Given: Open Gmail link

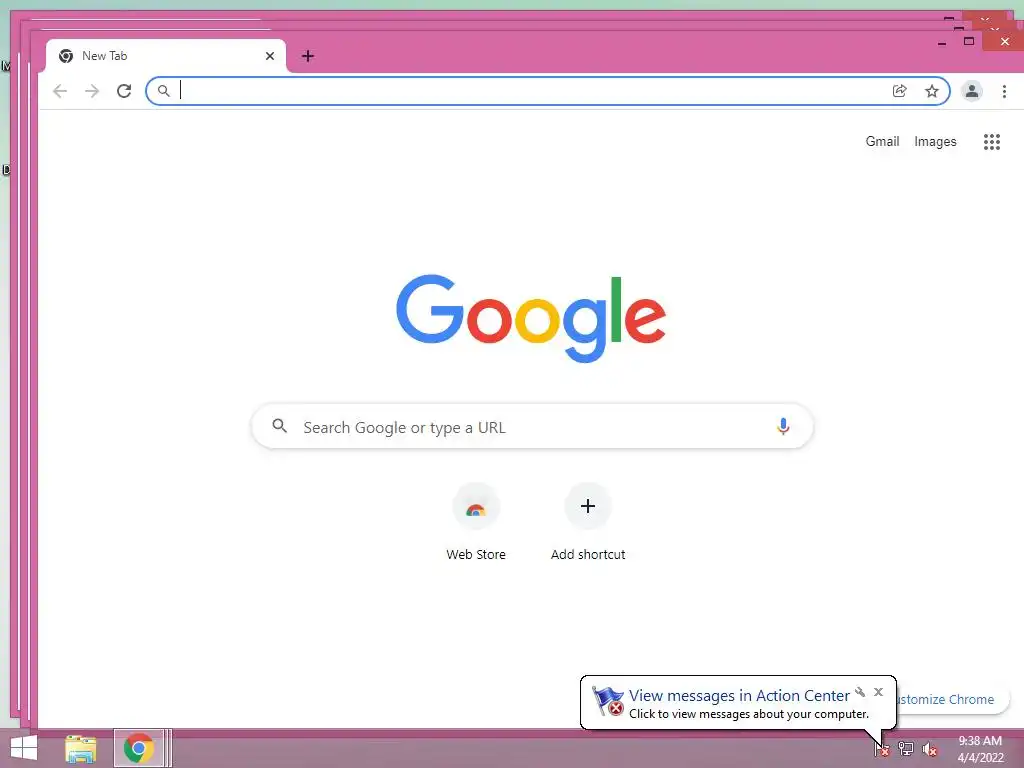Looking at the screenshot, I should 882,142.
